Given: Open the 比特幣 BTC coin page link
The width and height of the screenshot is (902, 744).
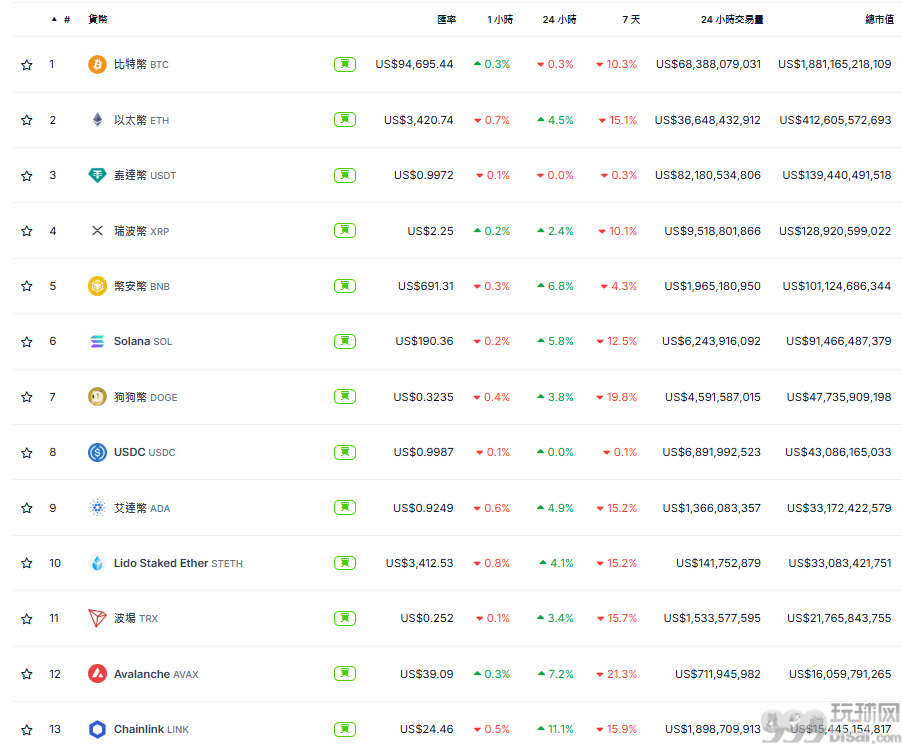Looking at the screenshot, I should coord(141,64).
